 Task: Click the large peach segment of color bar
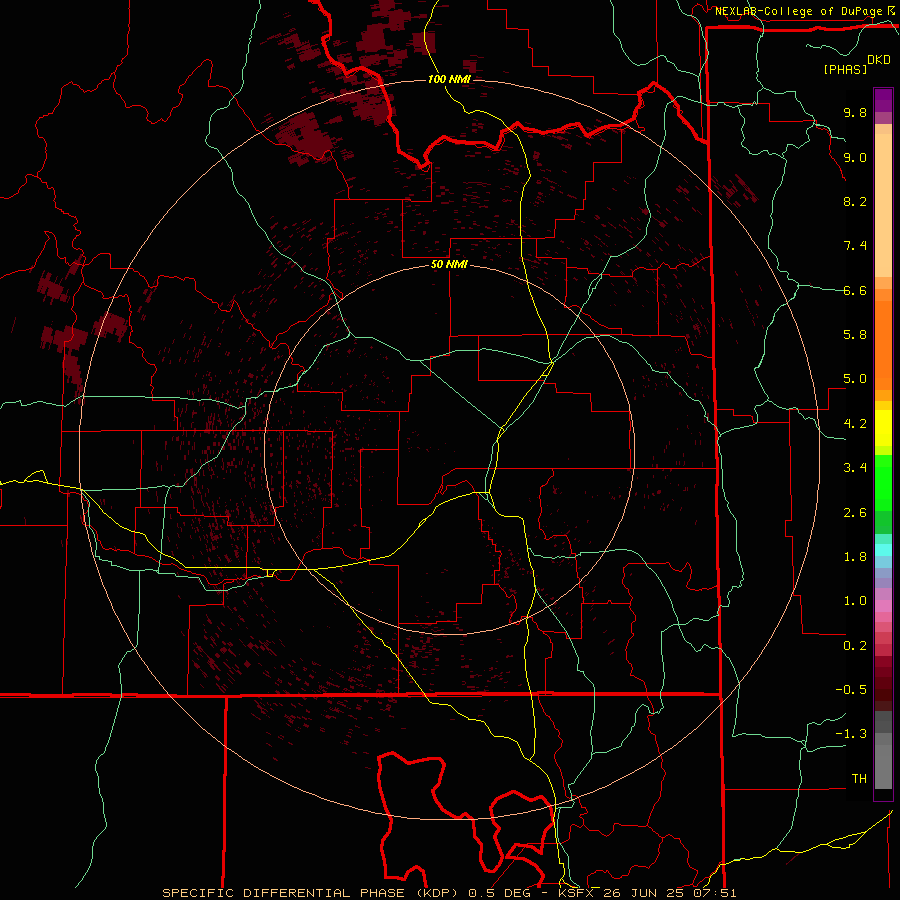[883, 205]
